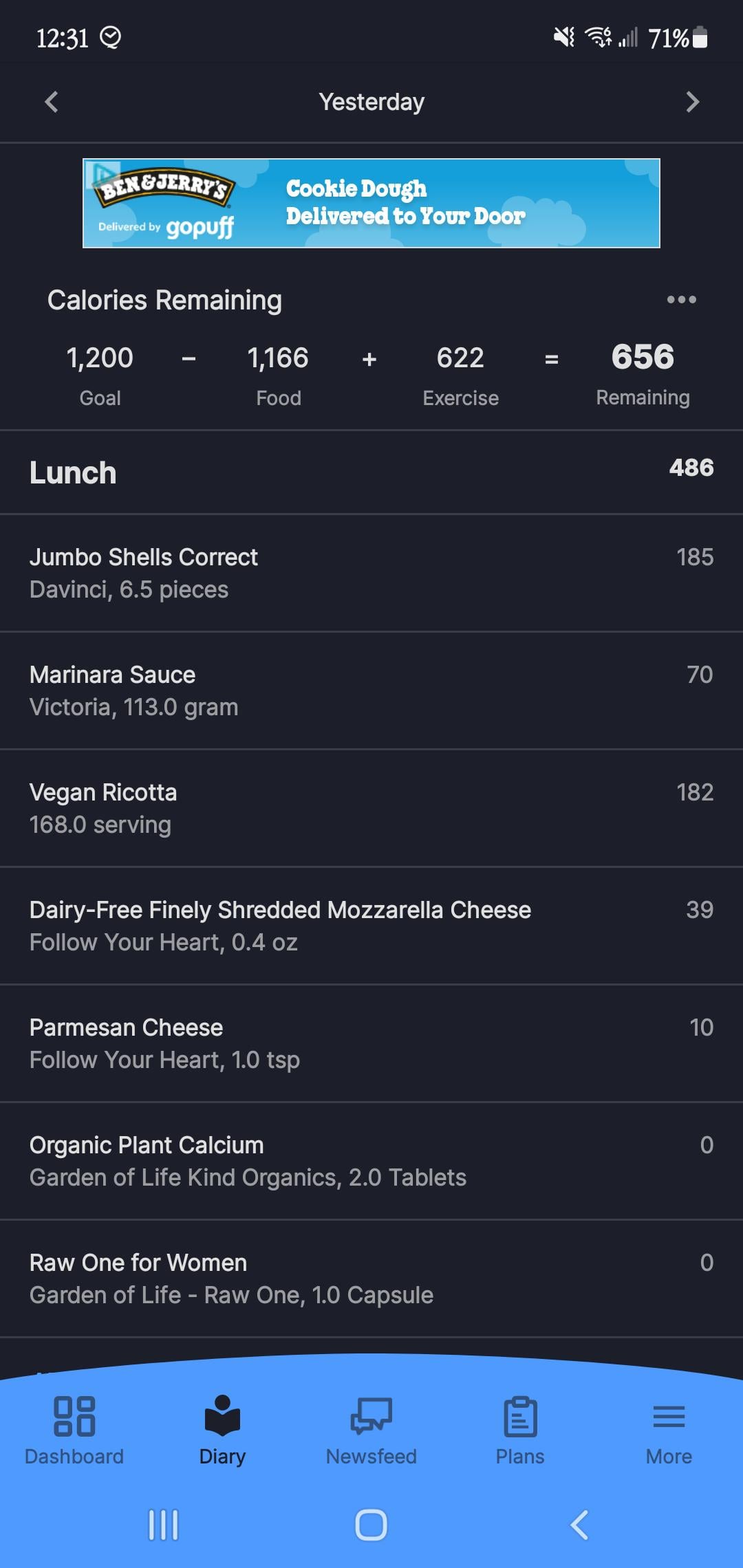This screenshot has width=743, height=1568.
Task: Open Organic Plant Calcium entry
Action: [371, 1161]
